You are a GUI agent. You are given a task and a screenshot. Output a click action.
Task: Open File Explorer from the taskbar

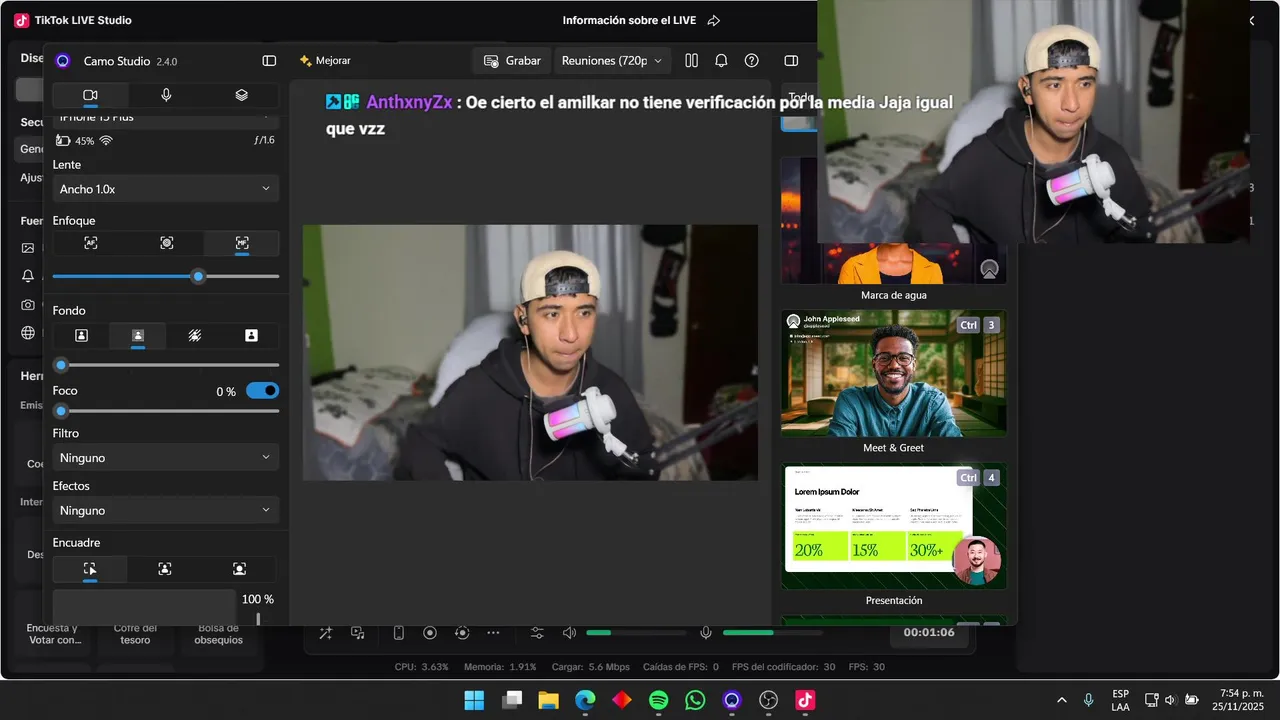click(x=548, y=700)
